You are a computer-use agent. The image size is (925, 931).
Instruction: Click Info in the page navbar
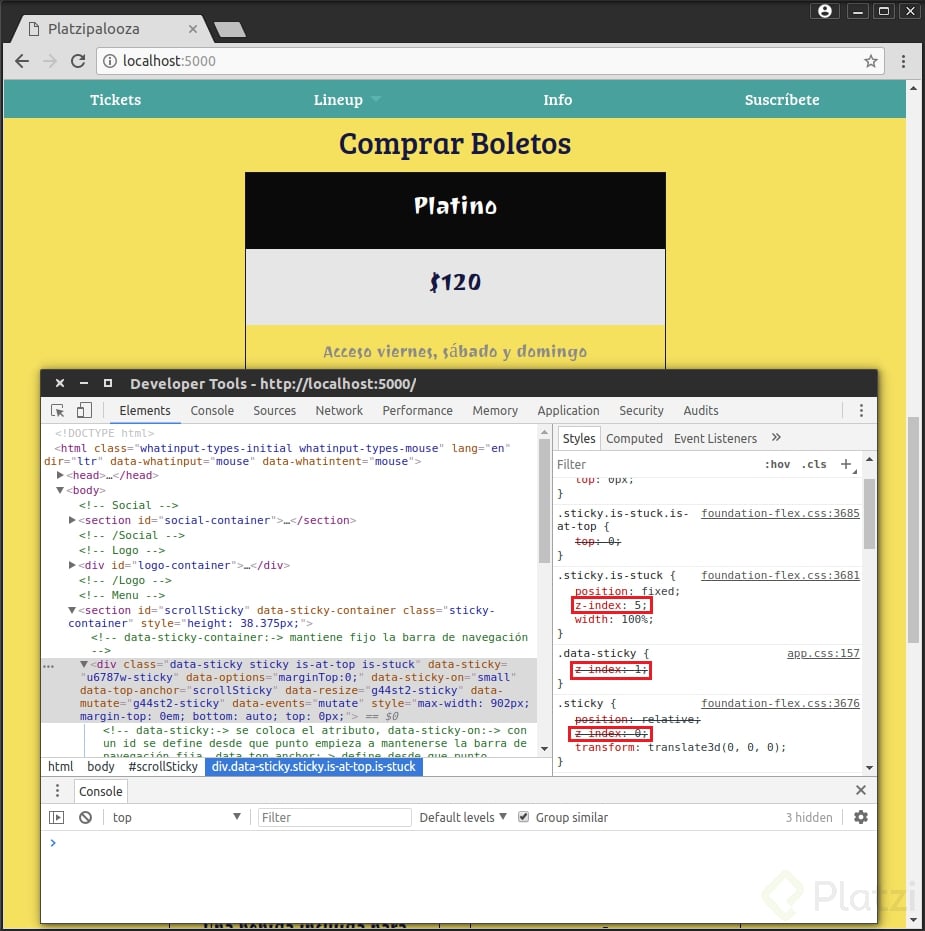click(557, 100)
